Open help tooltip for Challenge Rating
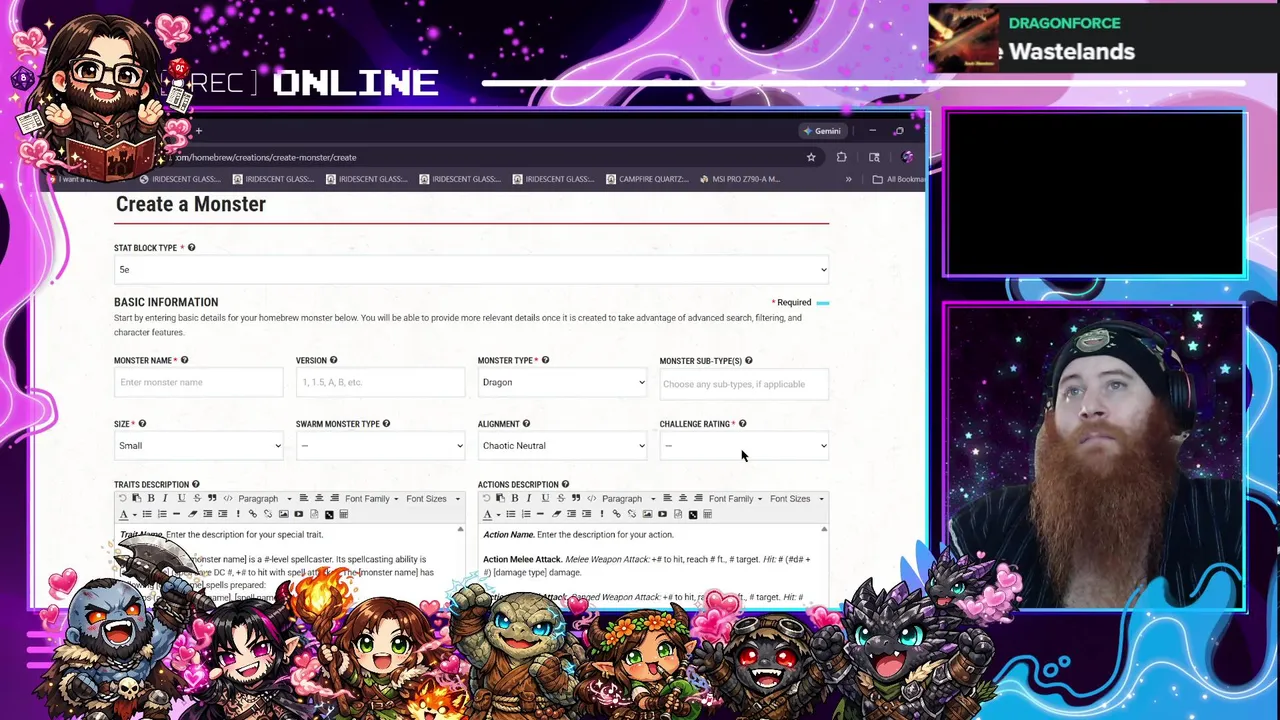 pos(742,424)
